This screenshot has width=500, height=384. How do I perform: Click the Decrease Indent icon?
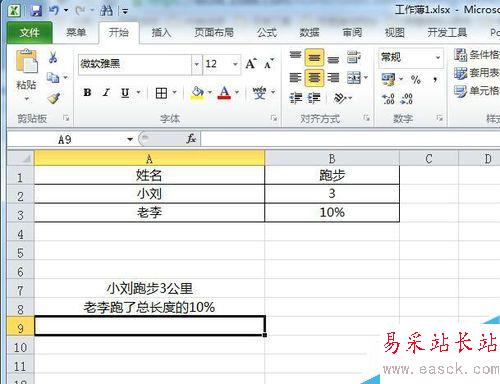(x=295, y=98)
